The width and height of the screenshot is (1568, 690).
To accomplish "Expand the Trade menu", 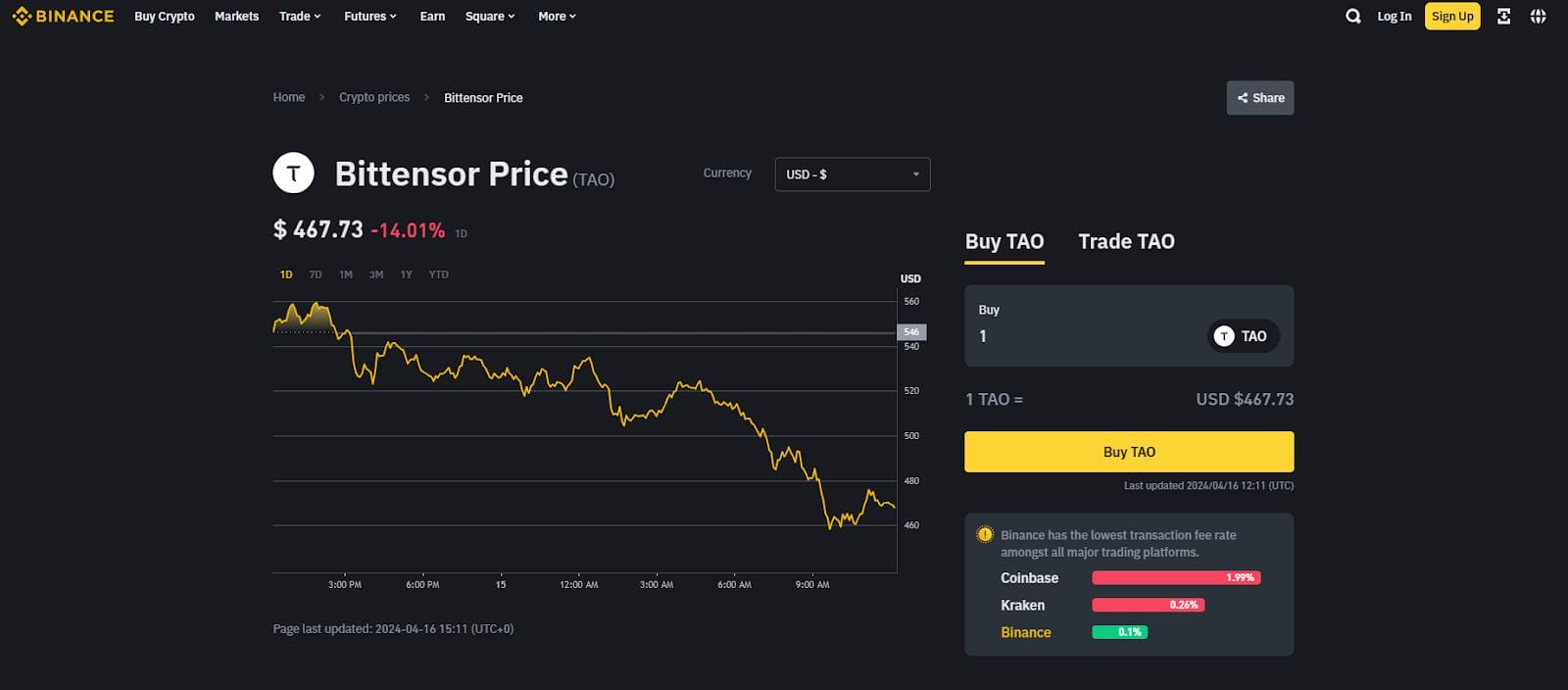I will pos(300,17).
